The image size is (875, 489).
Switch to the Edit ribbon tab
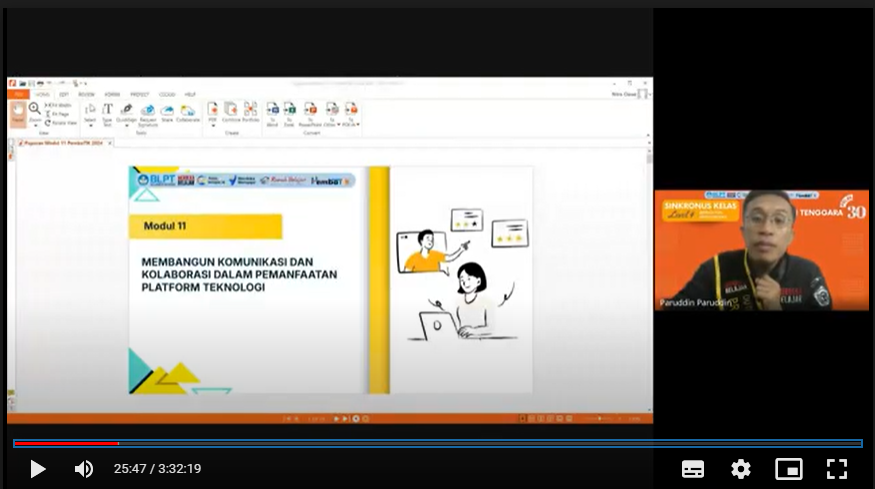point(64,94)
